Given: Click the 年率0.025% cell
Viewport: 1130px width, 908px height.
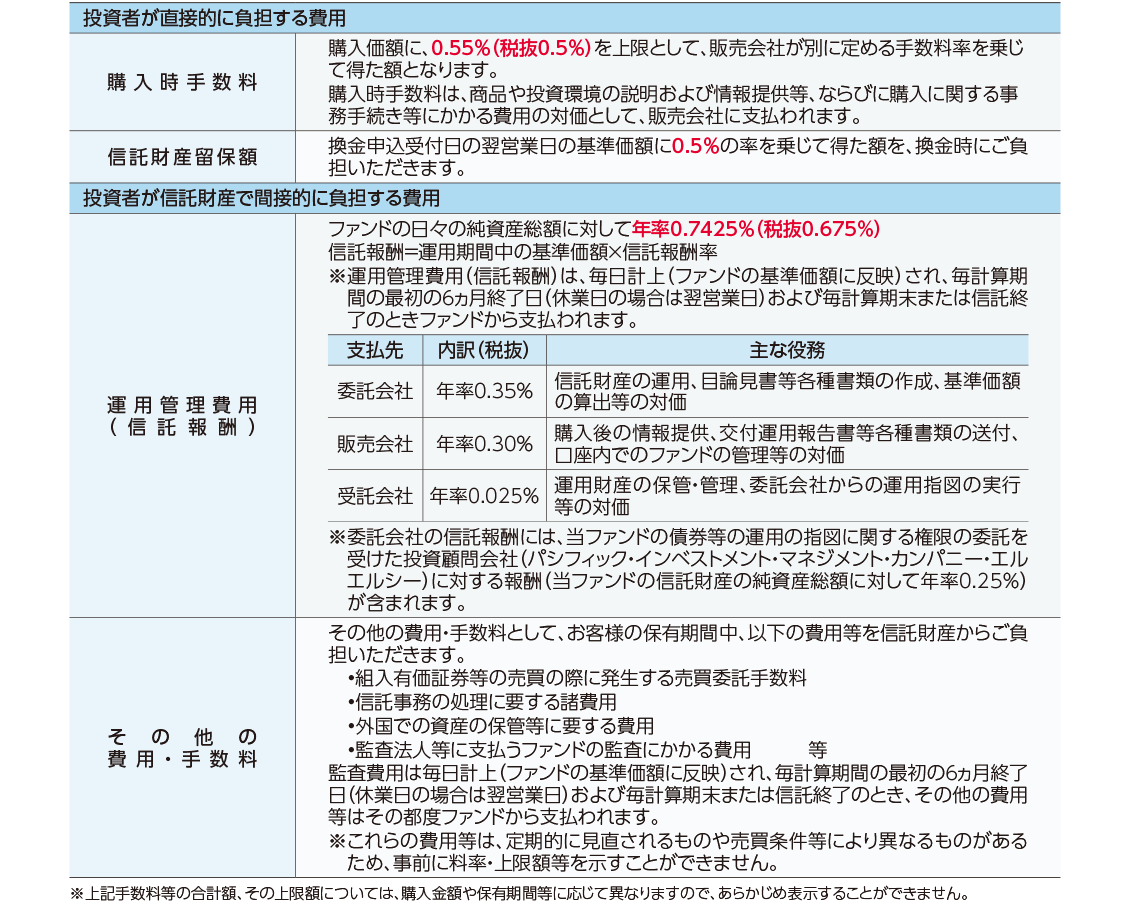Looking at the screenshot, I should 484,496.
